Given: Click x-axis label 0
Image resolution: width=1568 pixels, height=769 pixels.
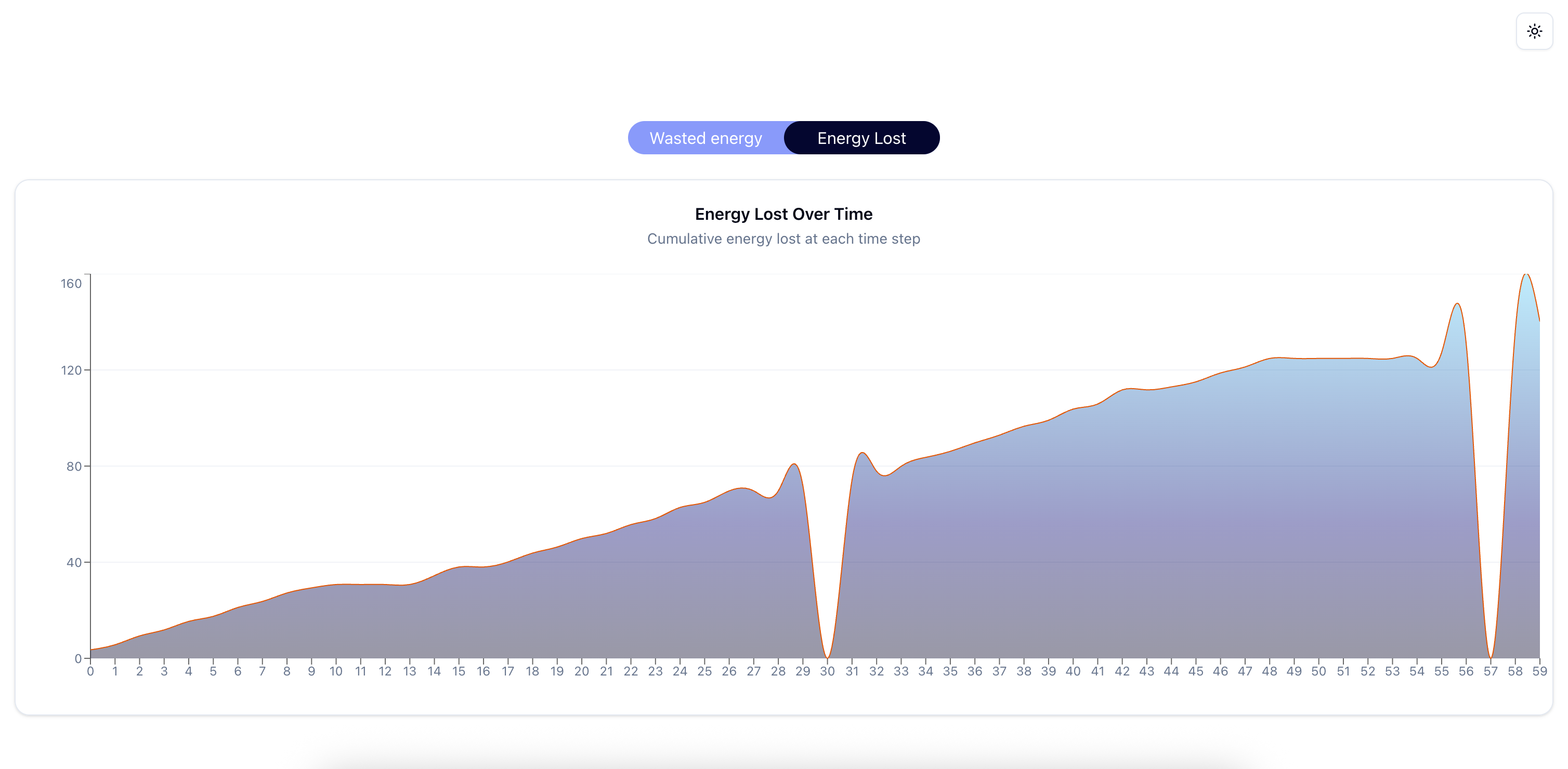Looking at the screenshot, I should (90, 671).
